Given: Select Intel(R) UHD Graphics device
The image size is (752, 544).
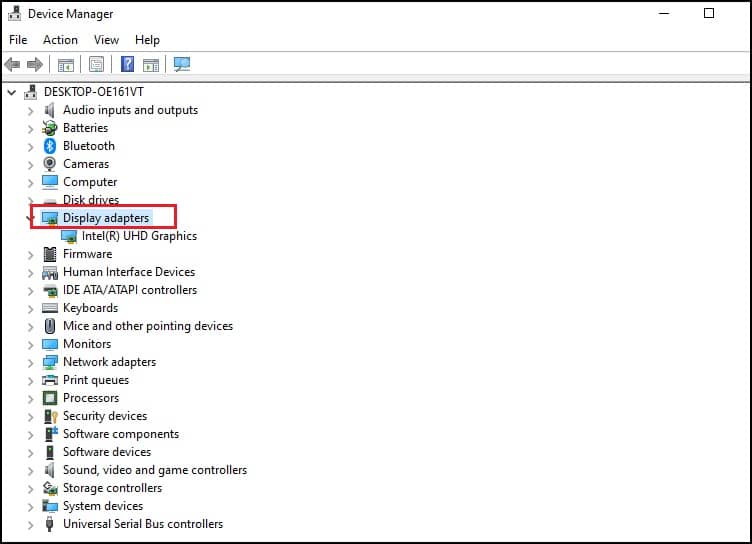Looking at the screenshot, I should (139, 236).
